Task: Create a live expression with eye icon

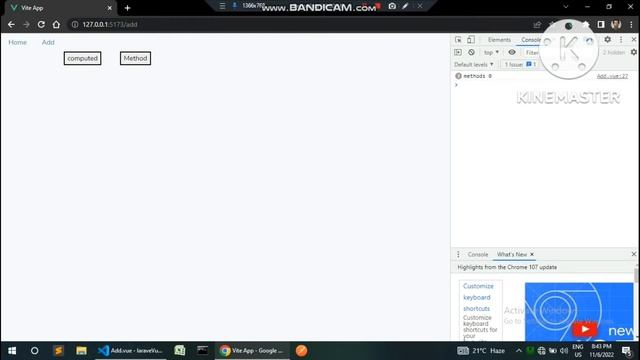Action: 511,52
